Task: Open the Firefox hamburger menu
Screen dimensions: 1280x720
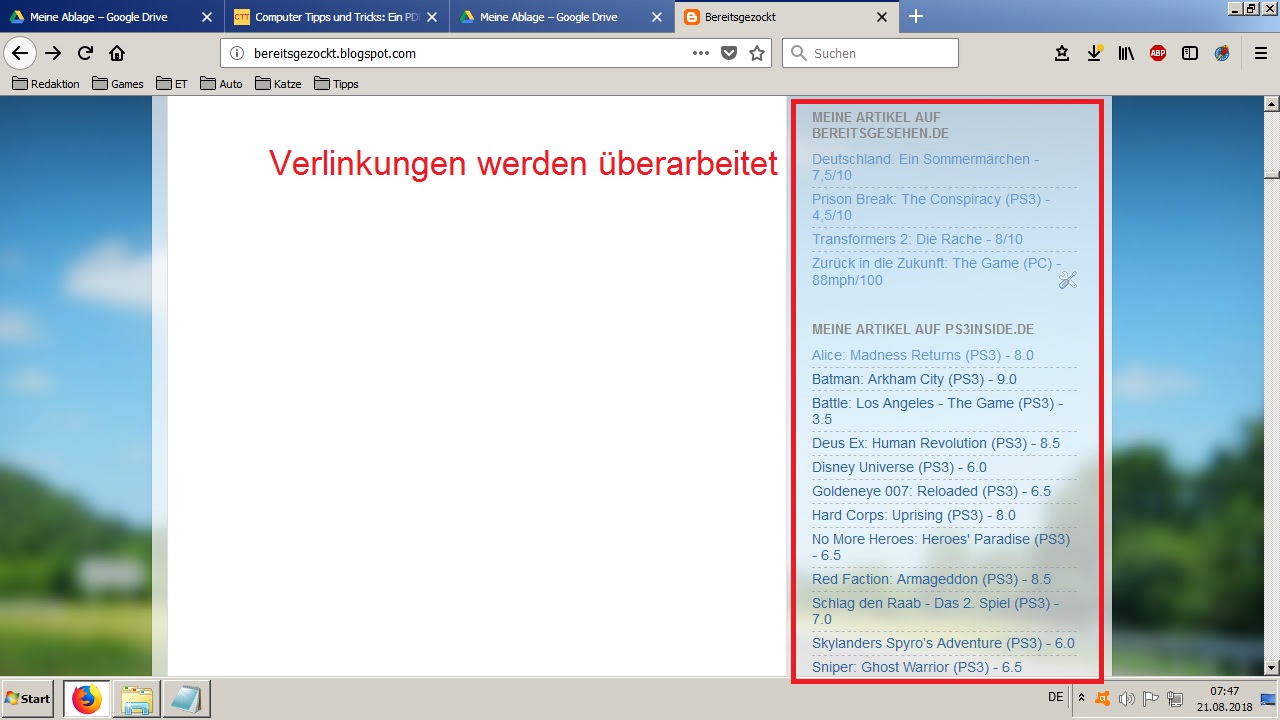Action: tap(1261, 53)
